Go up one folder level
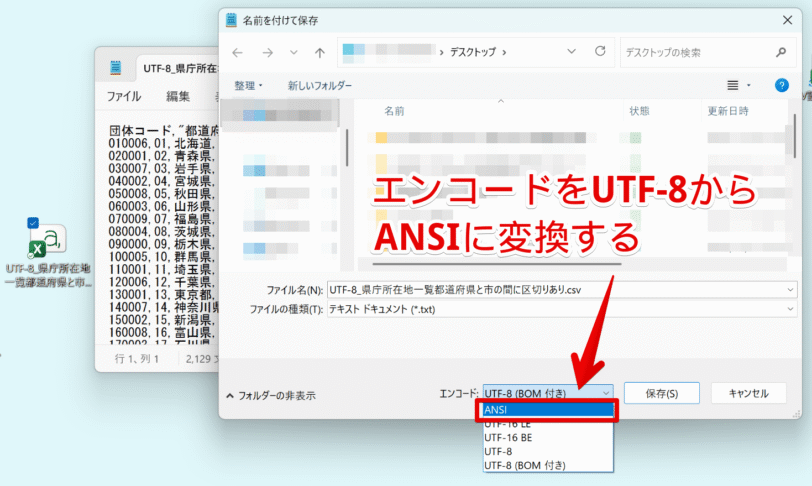This screenshot has height=486, width=812. tap(320, 52)
